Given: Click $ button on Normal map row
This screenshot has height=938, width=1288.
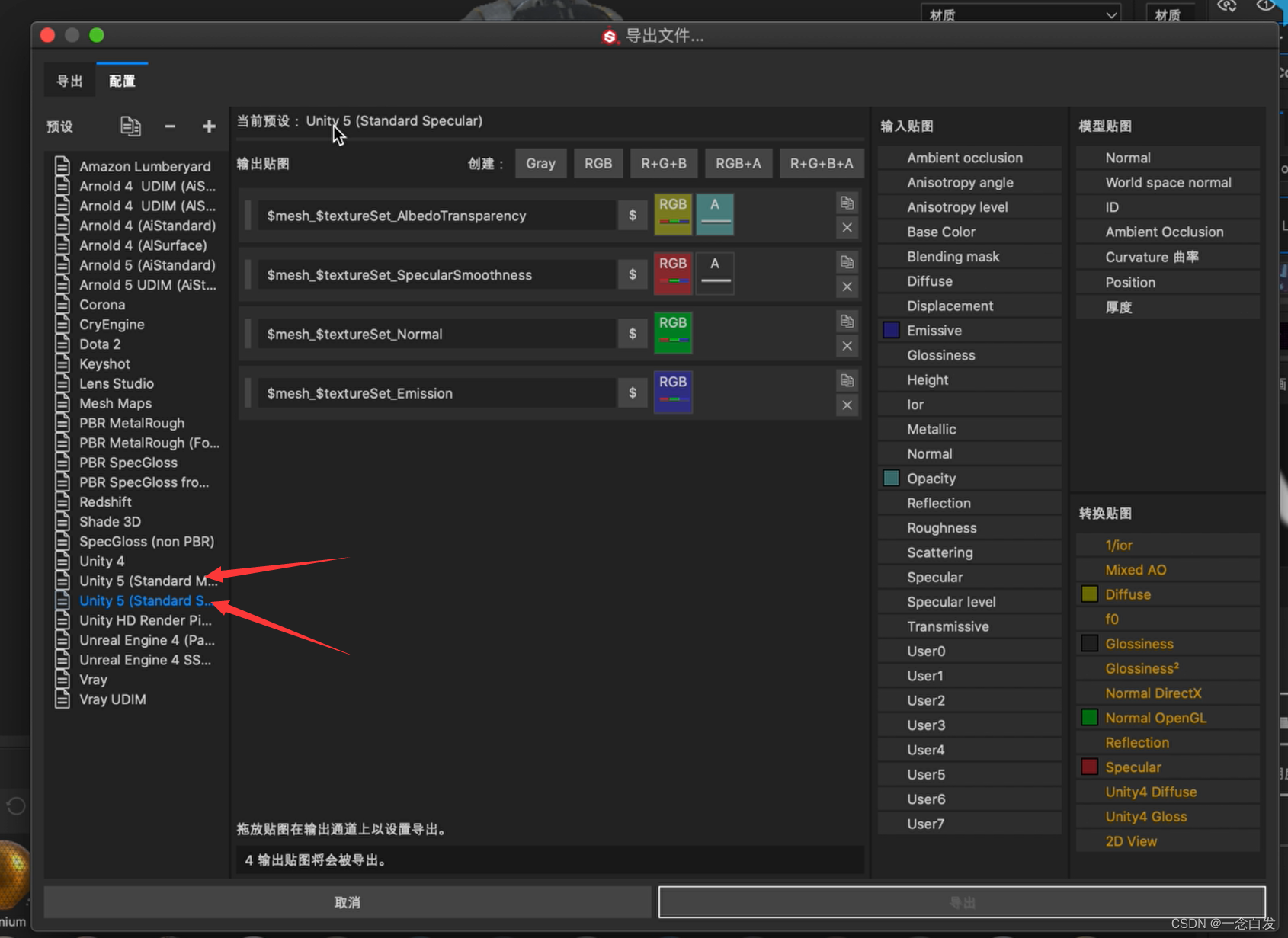Looking at the screenshot, I should click(633, 334).
